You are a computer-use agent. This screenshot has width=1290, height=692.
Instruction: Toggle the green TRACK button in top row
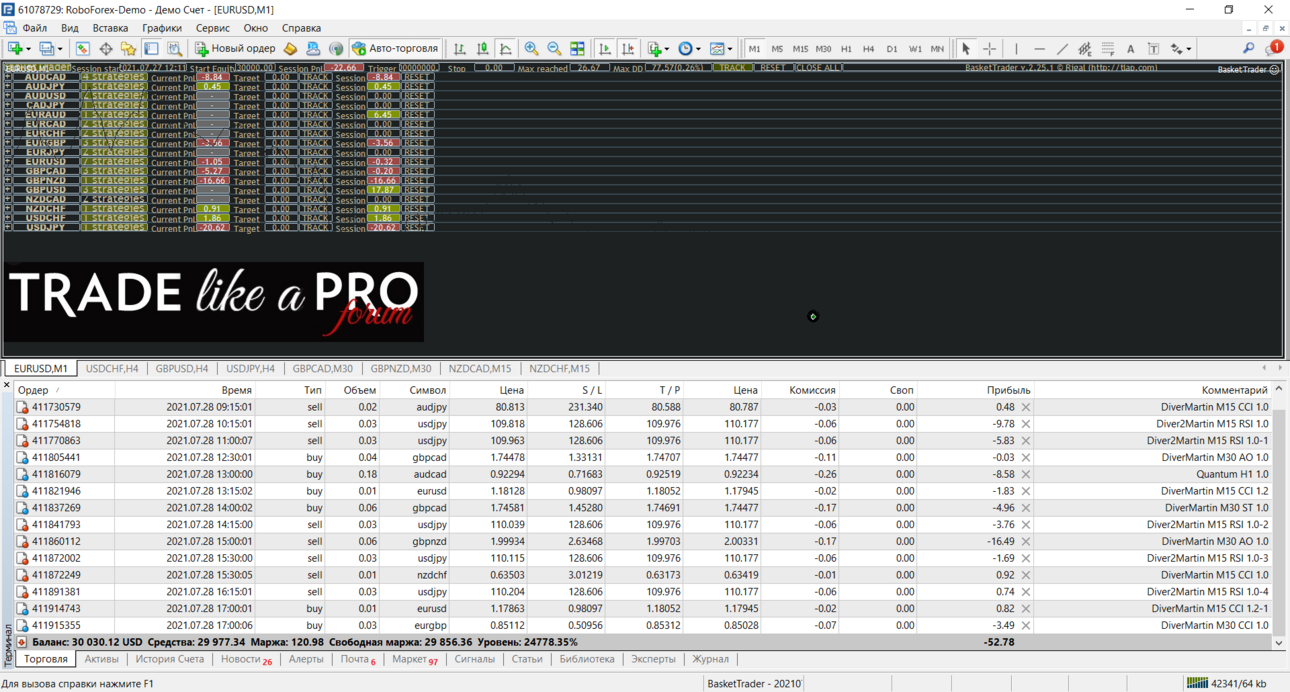pyautogui.click(x=732, y=68)
